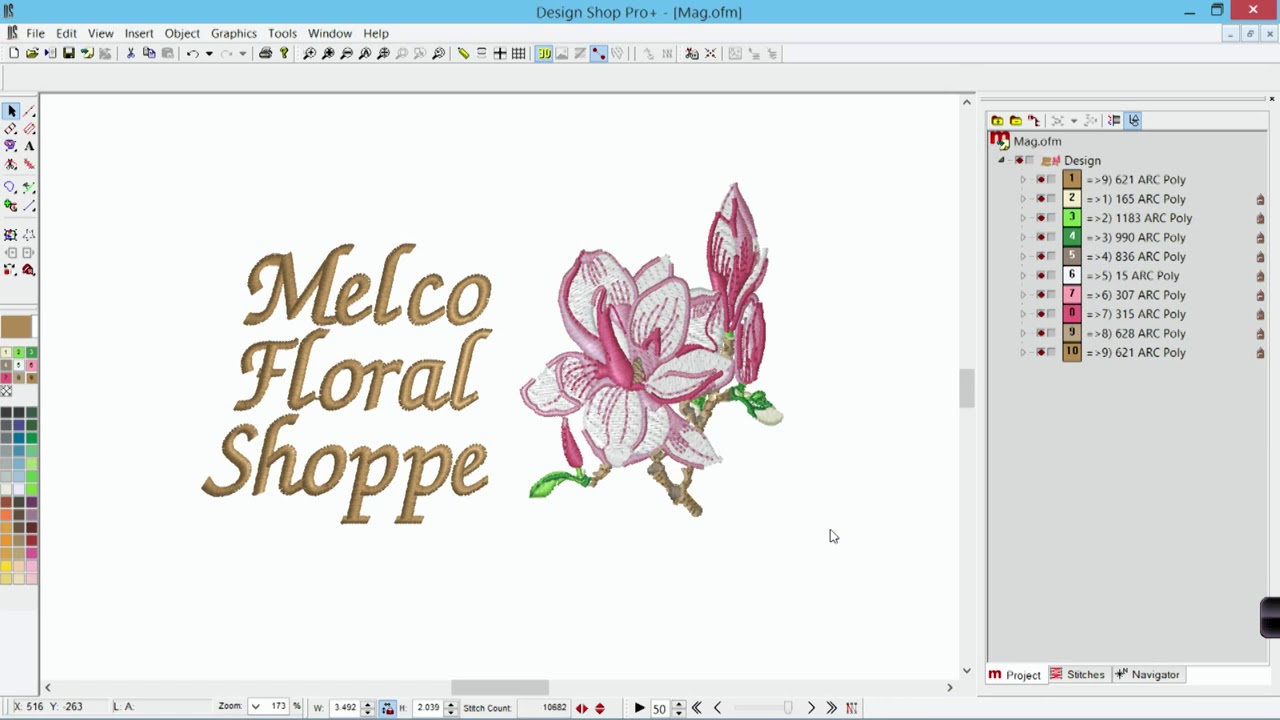This screenshot has width=1280, height=720.
Task: Open the Edit menu
Action: click(x=66, y=33)
